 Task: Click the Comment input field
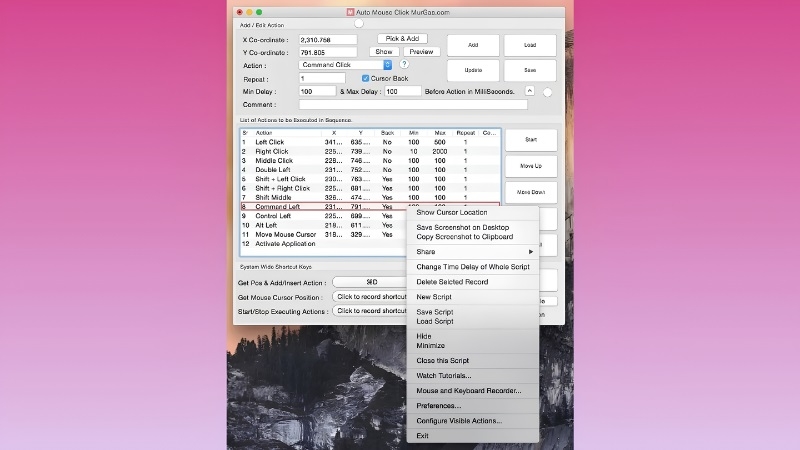413,105
